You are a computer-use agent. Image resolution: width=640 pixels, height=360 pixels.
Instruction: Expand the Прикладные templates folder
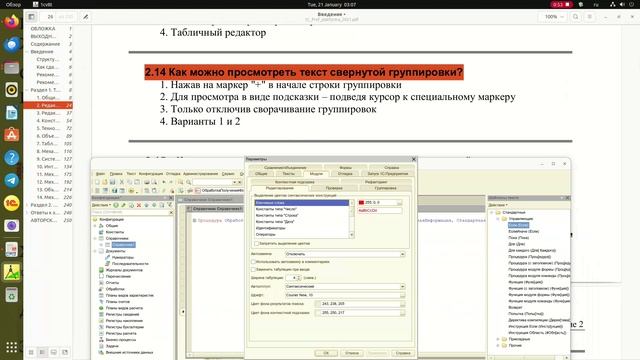pos(498,339)
